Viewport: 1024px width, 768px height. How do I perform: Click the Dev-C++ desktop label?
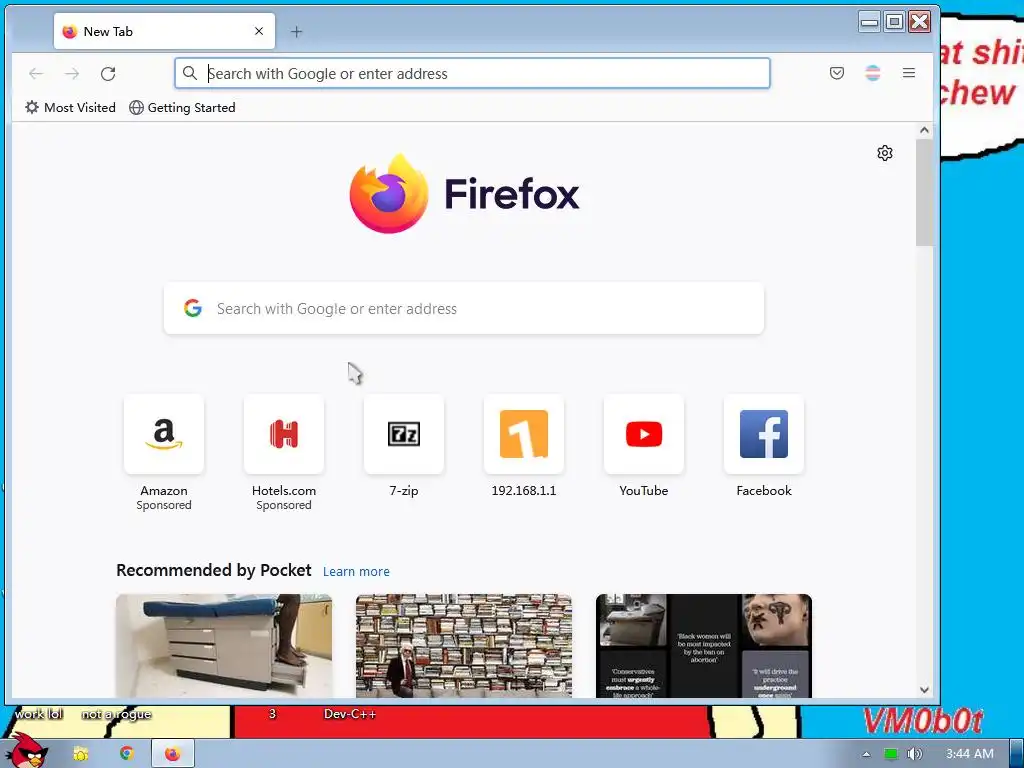coord(350,714)
